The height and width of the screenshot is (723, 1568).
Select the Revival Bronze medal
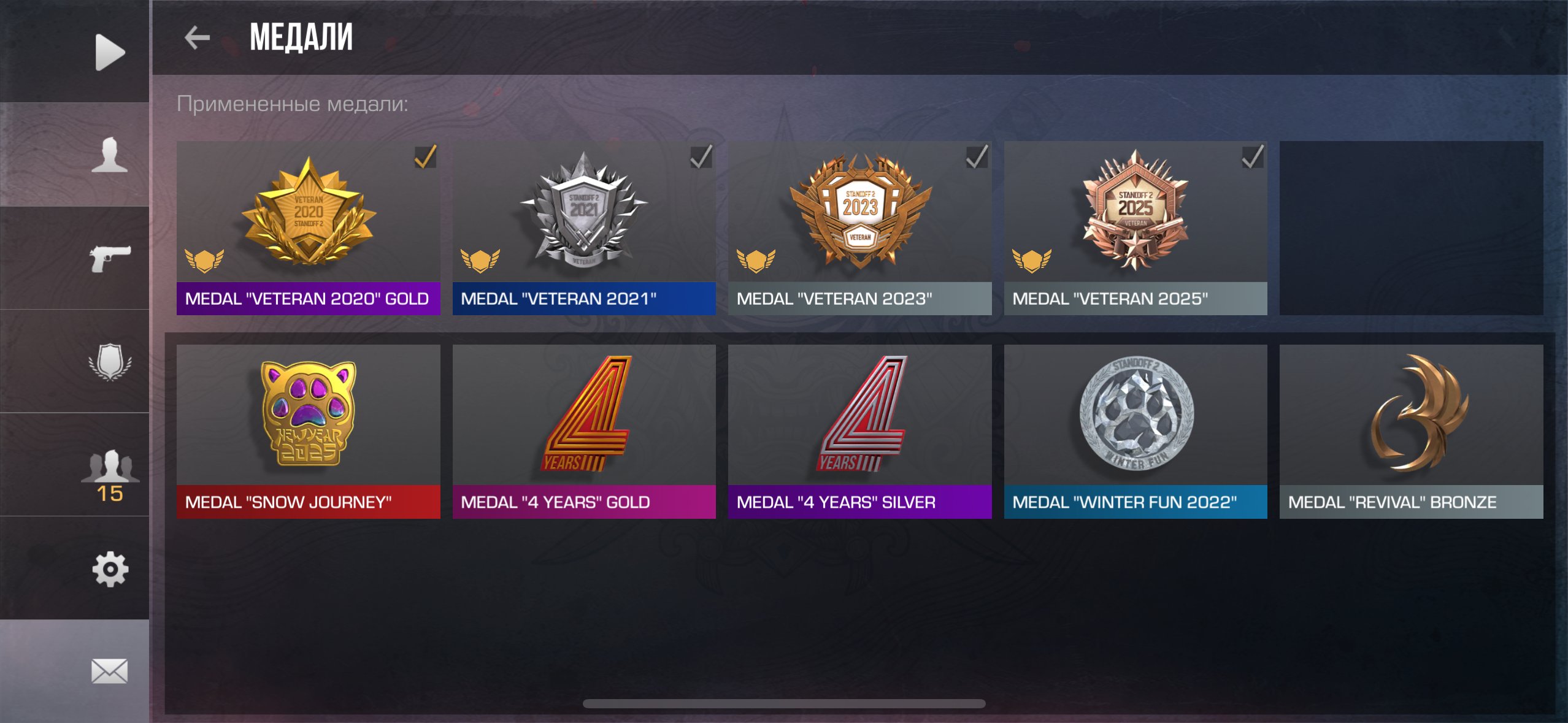click(x=1412, y=432)
